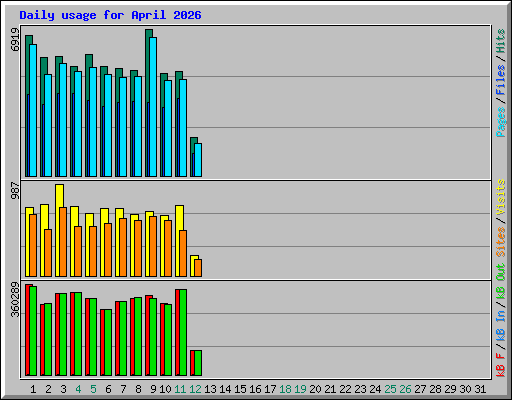Click day 5 on the x-axis
This screenshot has width=512, height=400.
click(x=93, y=389)
